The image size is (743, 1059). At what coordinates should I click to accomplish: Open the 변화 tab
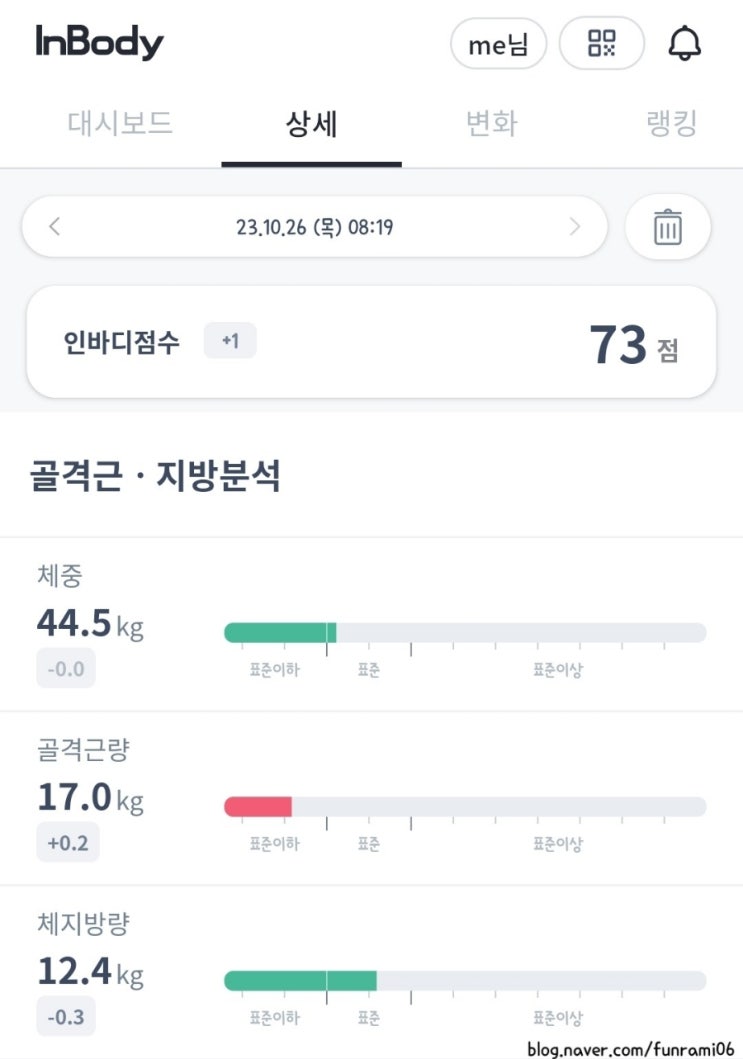(491, 124)
